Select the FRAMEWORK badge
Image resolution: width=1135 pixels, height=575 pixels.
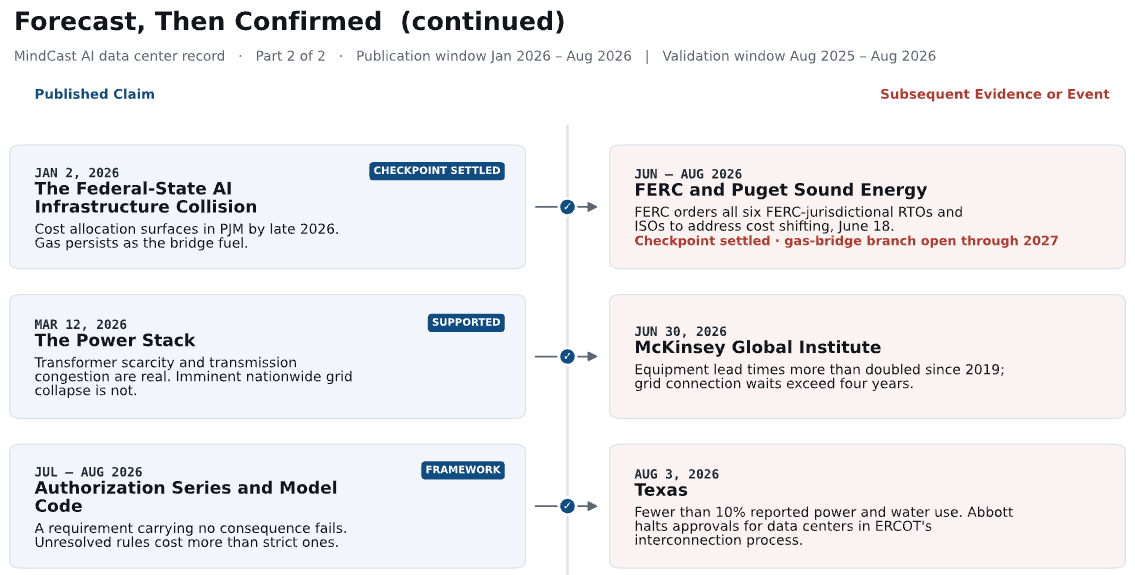(x=463, y=470)
